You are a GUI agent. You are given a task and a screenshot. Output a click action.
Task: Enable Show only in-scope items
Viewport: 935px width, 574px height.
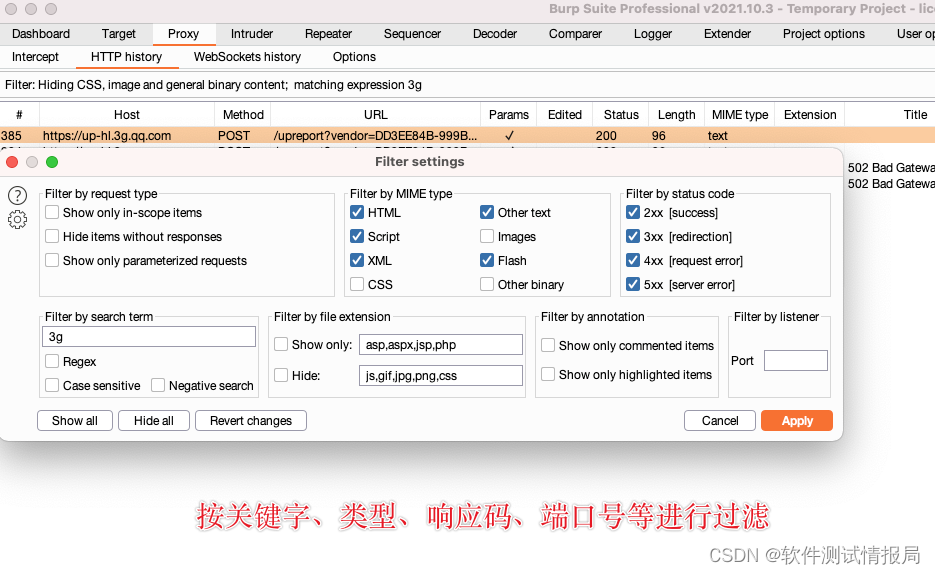point(52,212)
